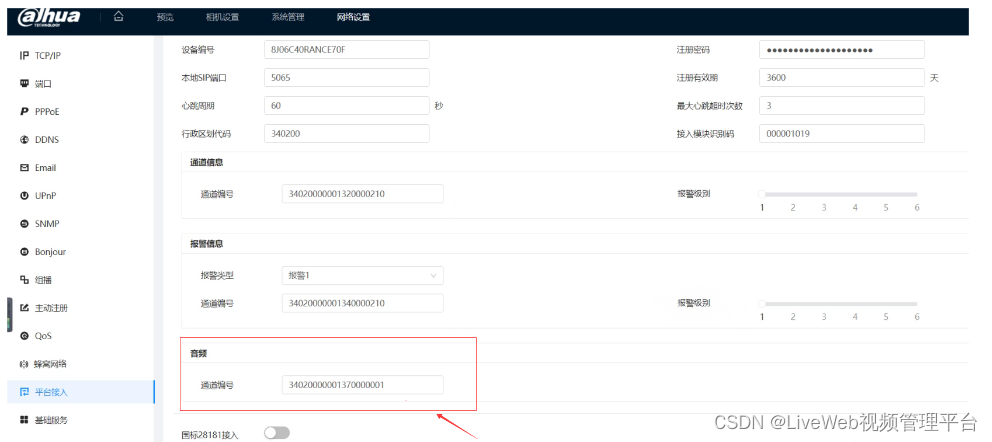Click the 组播 multicast icon

tap(24, 279)
